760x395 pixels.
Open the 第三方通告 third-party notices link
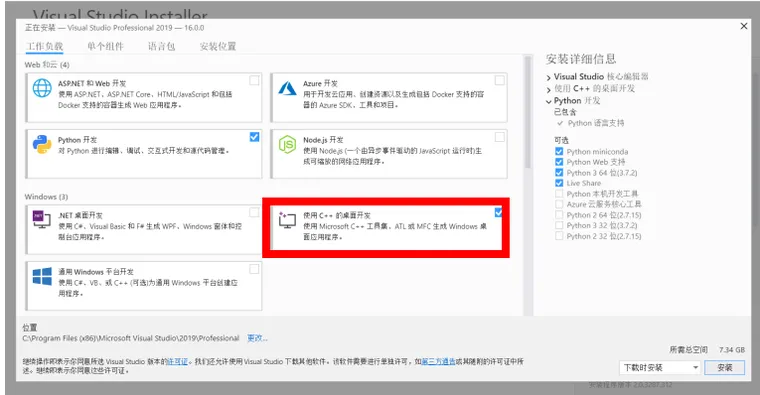point(438,362)
